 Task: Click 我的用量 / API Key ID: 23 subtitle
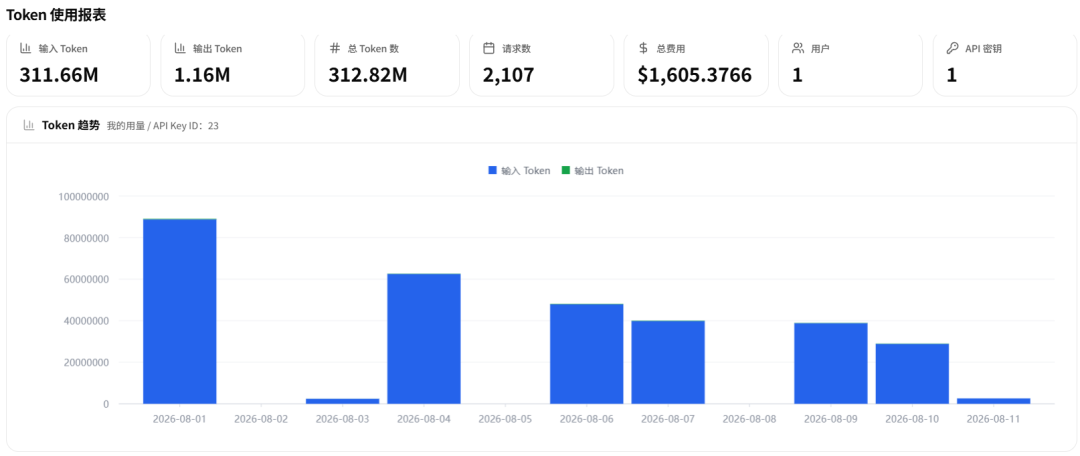coord(163,126)
